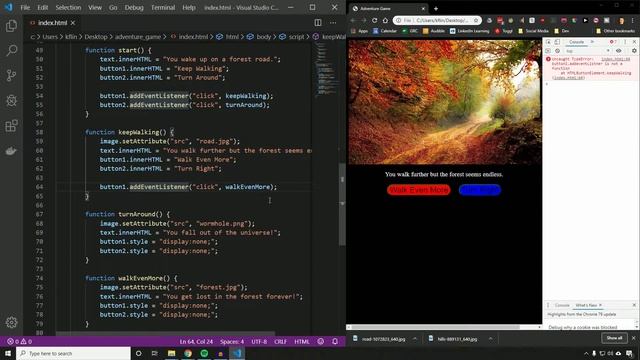Open Help menu in VS Code
The image size is (640, 360).
[189, 7]
